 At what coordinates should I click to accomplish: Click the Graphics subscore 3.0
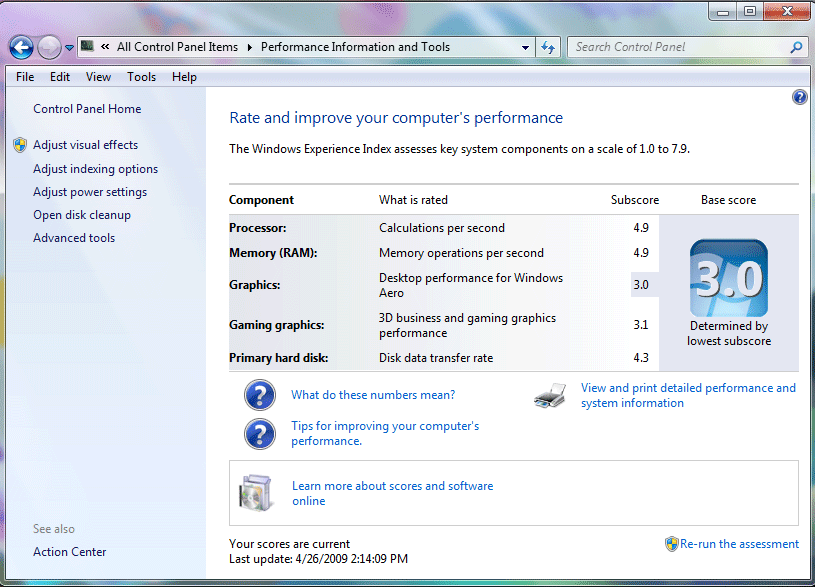641,285
